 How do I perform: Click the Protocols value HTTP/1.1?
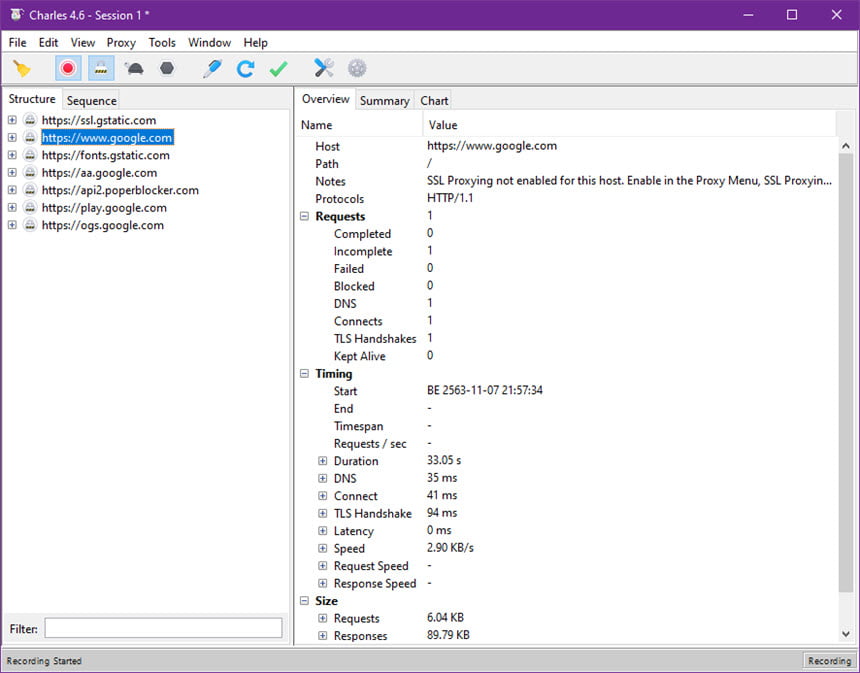[450, 198]
